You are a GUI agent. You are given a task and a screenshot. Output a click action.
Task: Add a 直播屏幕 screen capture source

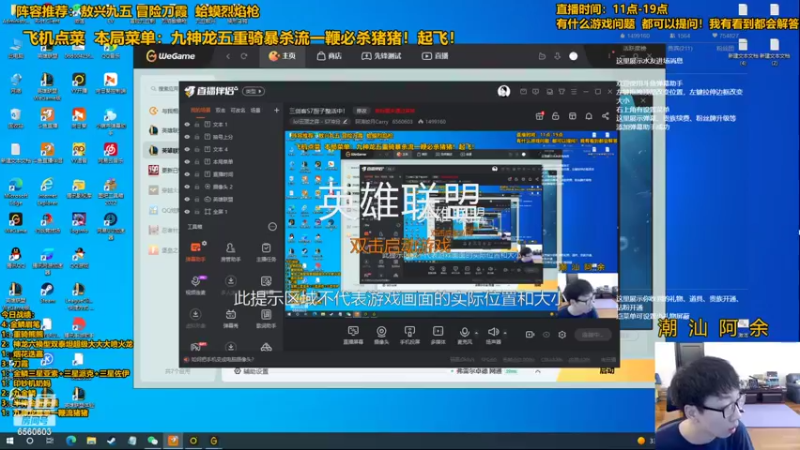[353, 335]
